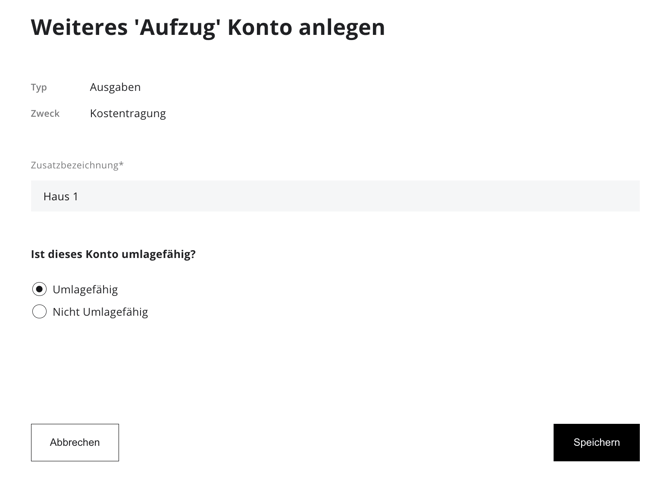Click the 'Typ' label
670x485 pixels.
39,87
